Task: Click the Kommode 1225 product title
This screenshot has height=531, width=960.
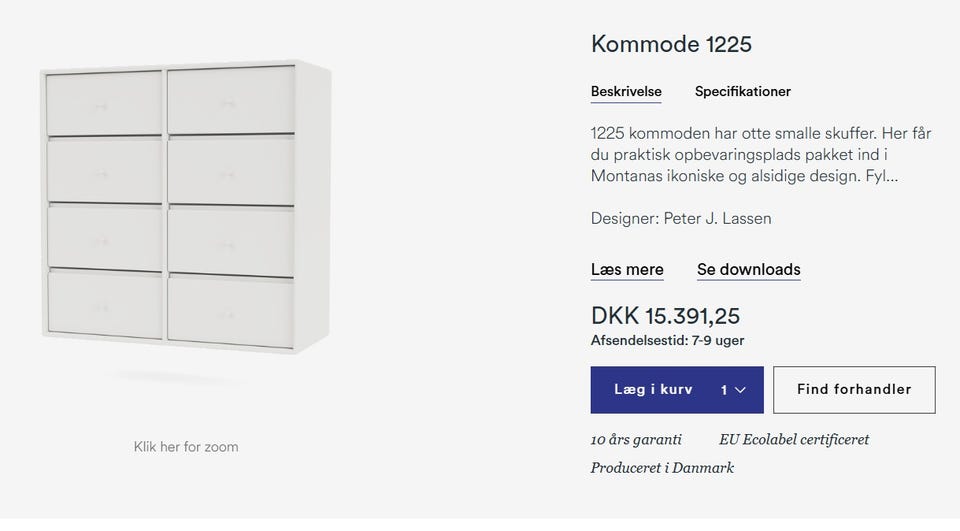Action: (x=671, y=44)
